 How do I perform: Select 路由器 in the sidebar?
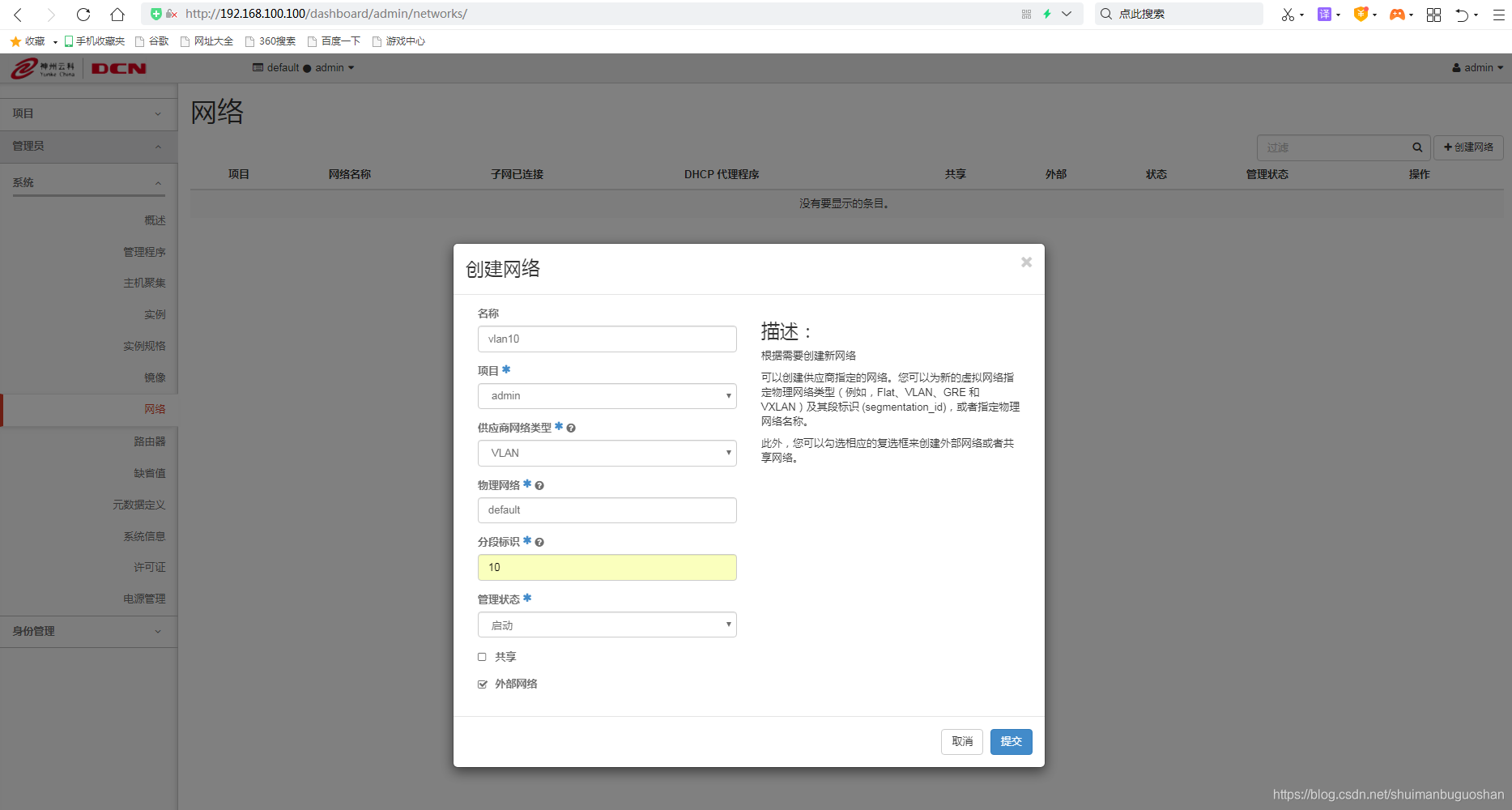(x=151, y=441)
